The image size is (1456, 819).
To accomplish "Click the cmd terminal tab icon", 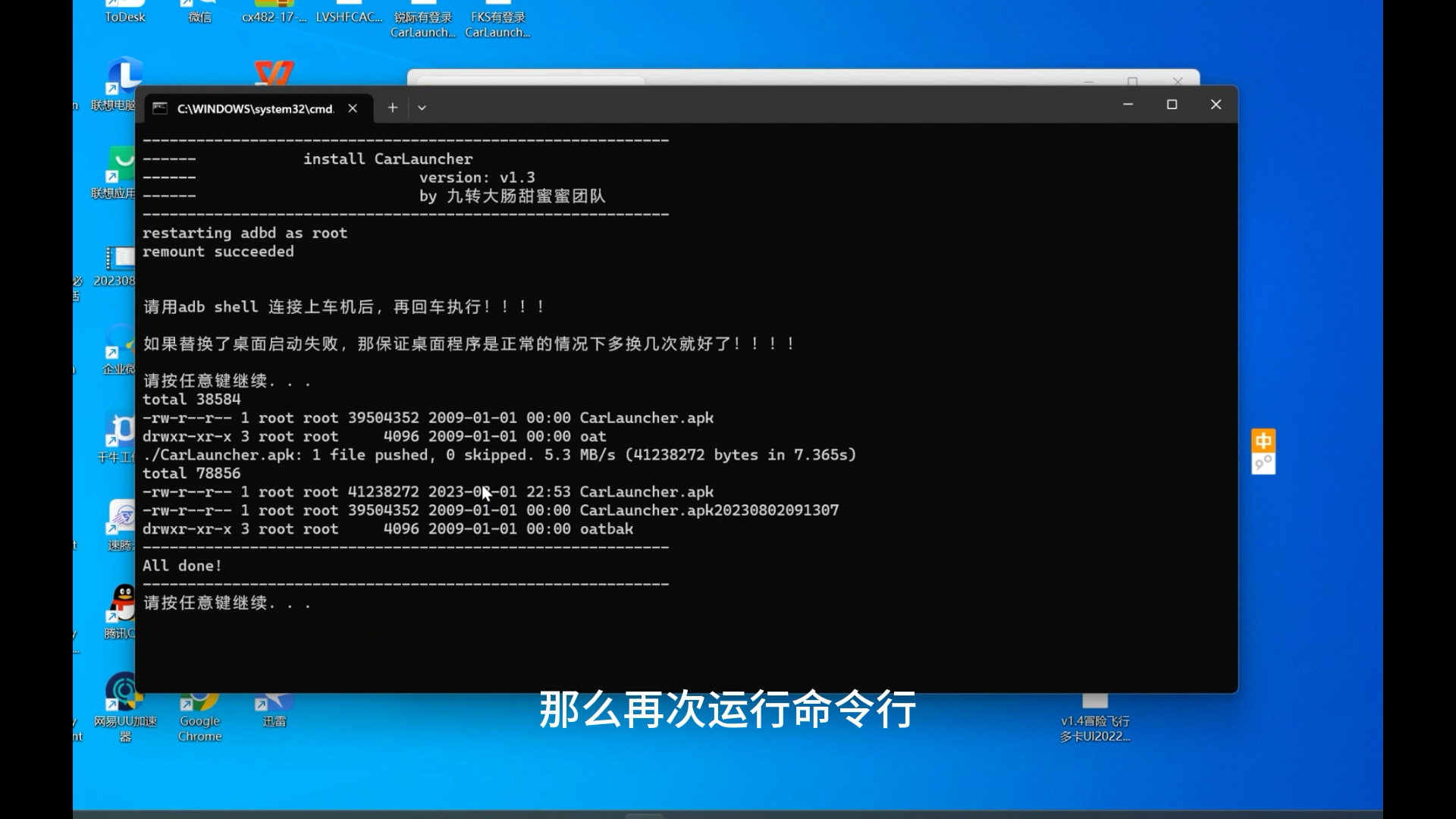I will tap(160, 108).
